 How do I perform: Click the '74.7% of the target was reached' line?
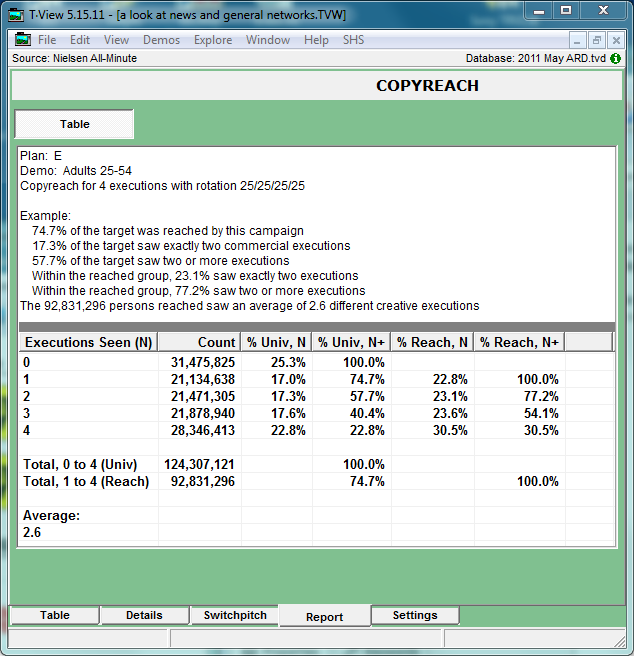click(168, 231)
